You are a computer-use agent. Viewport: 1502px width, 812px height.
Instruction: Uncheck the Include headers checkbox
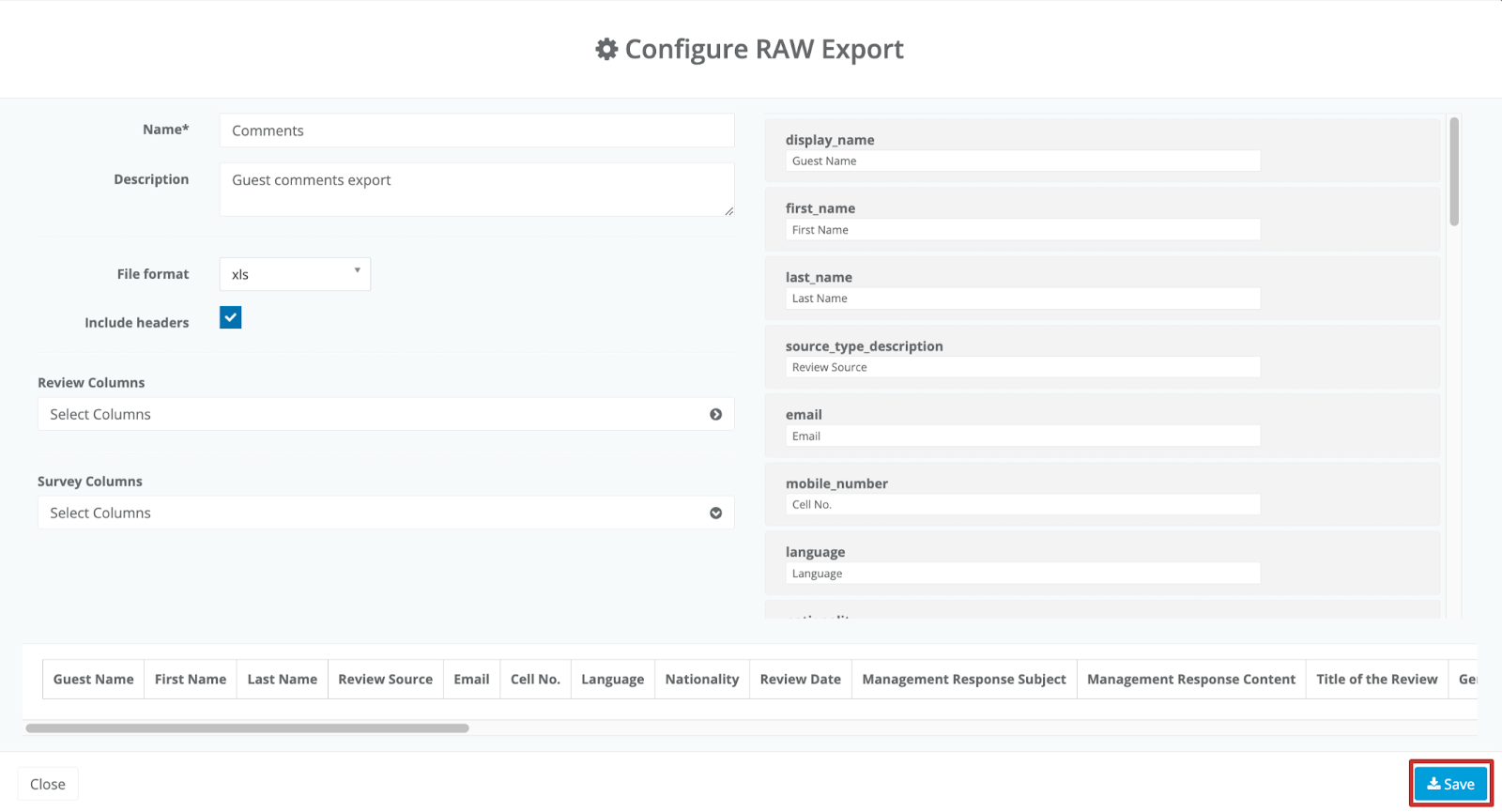(230, 317)
